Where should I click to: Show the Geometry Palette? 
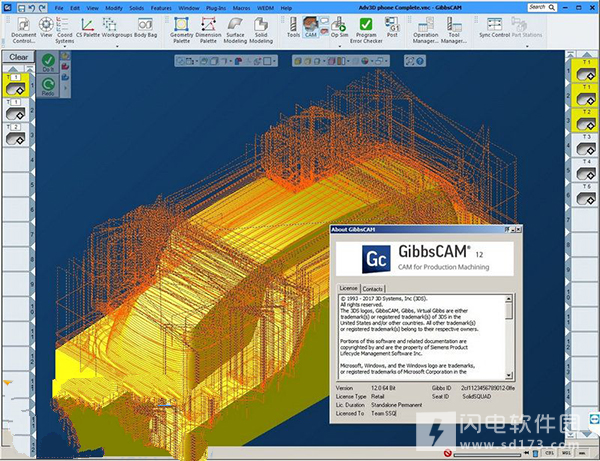click(181, 30)
